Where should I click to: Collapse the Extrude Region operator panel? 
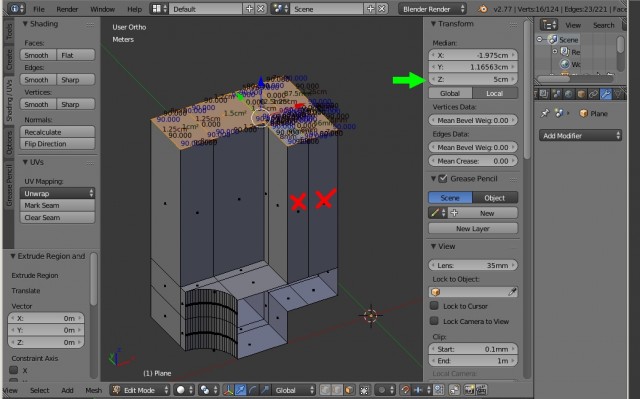(x=13, y=256)
